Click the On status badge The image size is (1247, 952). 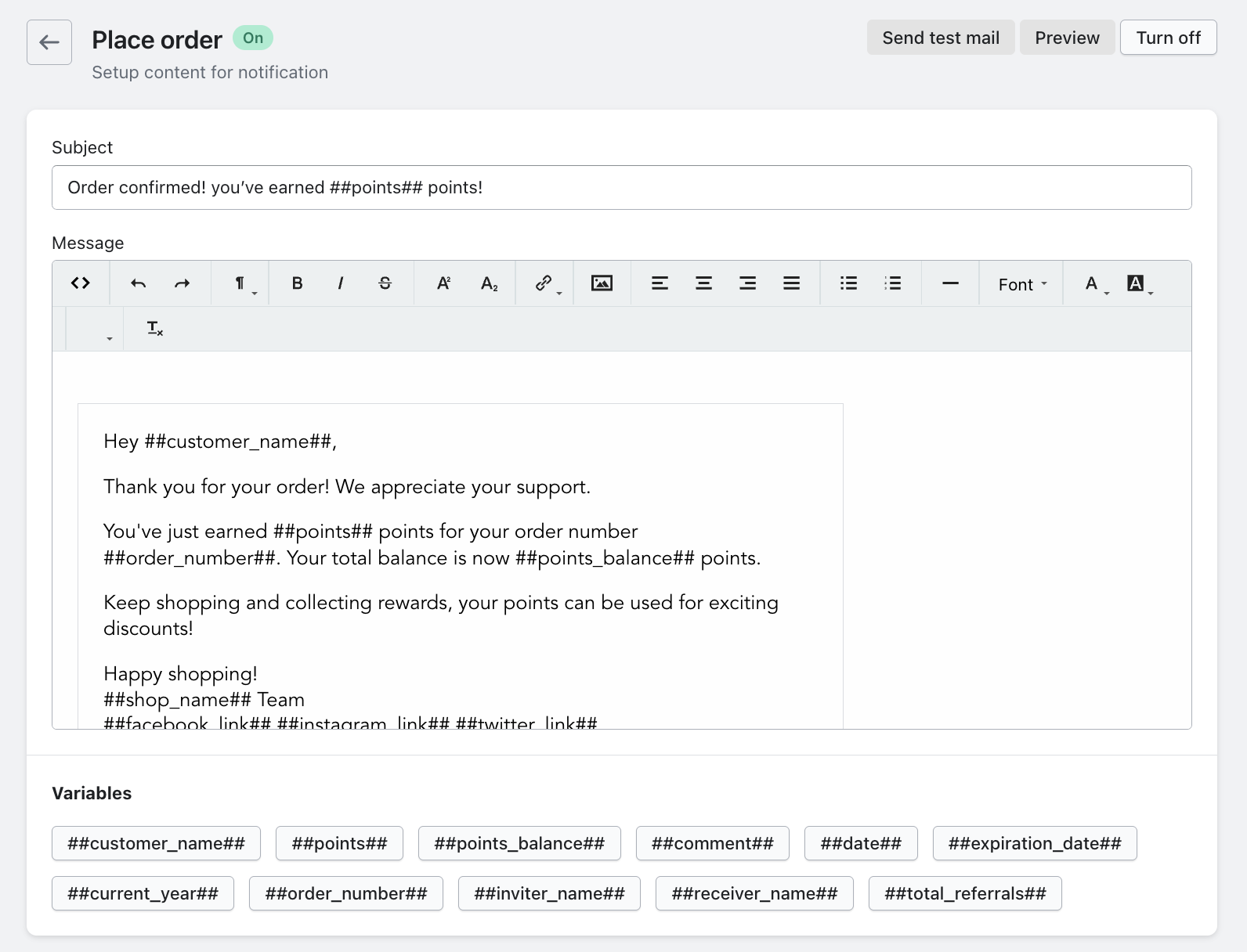(253, 38)
